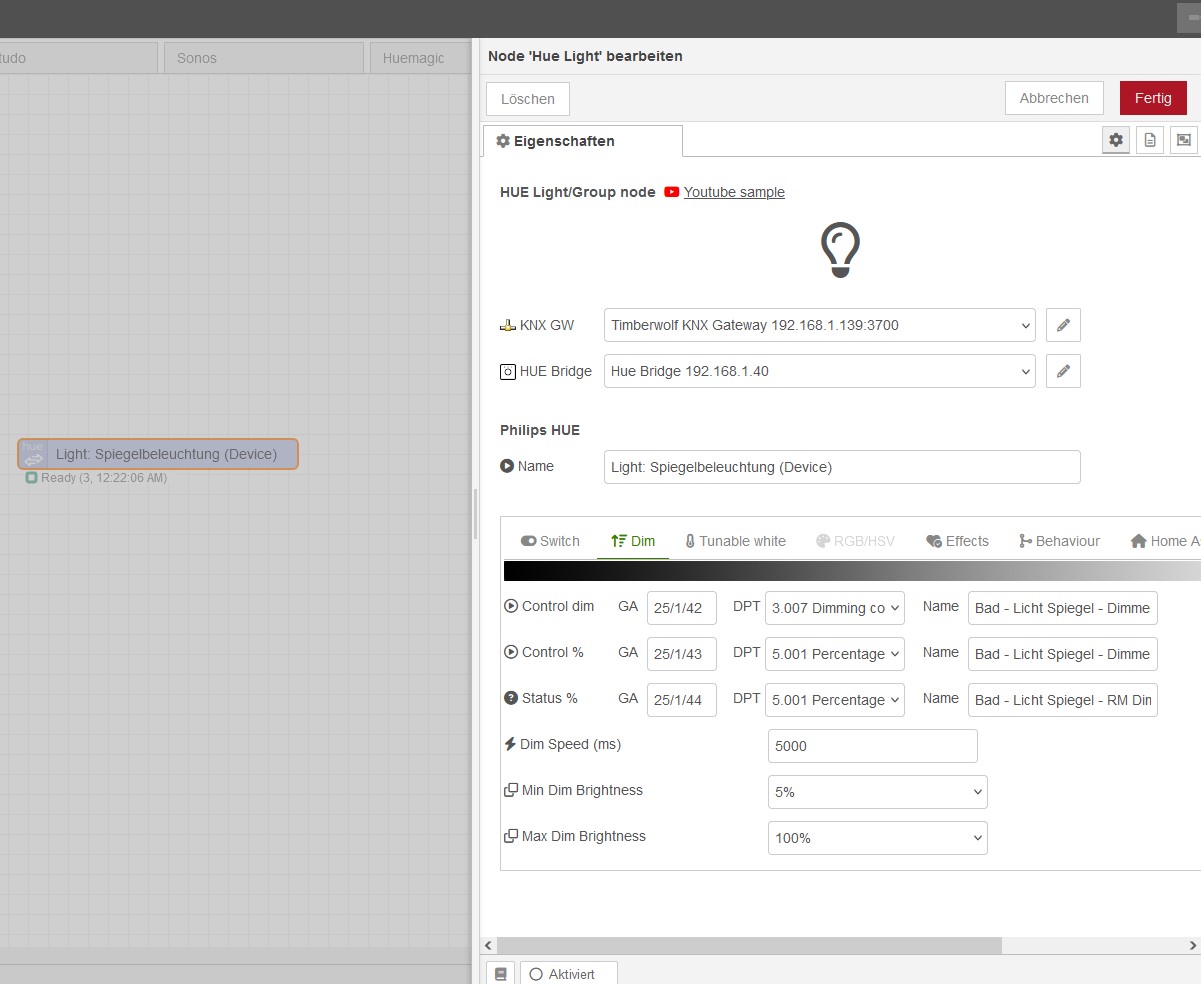Click the Name field in the Control % row
This screenshot has height=984, width=1201.
pos(1063,654)
